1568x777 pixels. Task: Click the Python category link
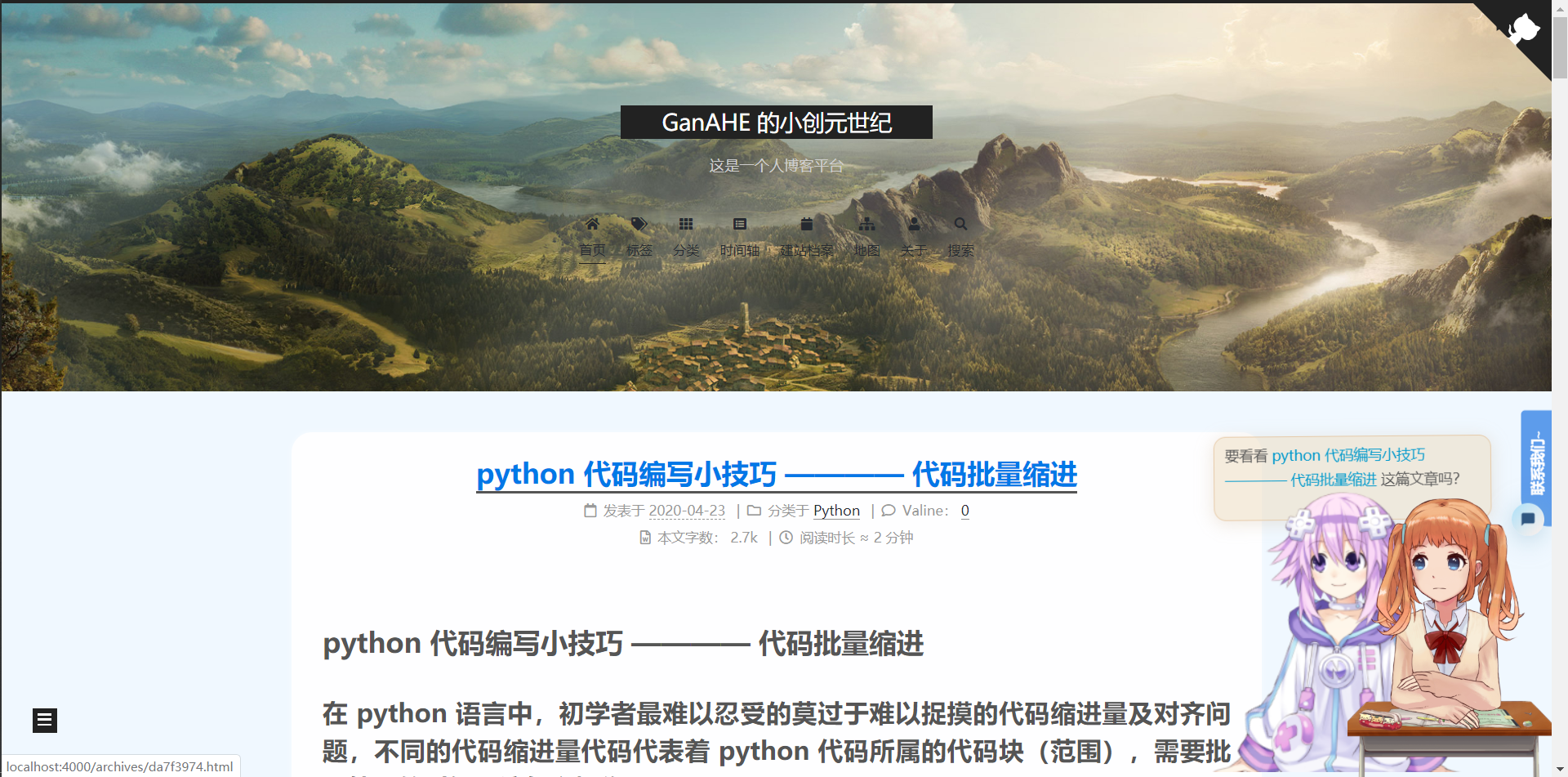[x=836, y=511]
